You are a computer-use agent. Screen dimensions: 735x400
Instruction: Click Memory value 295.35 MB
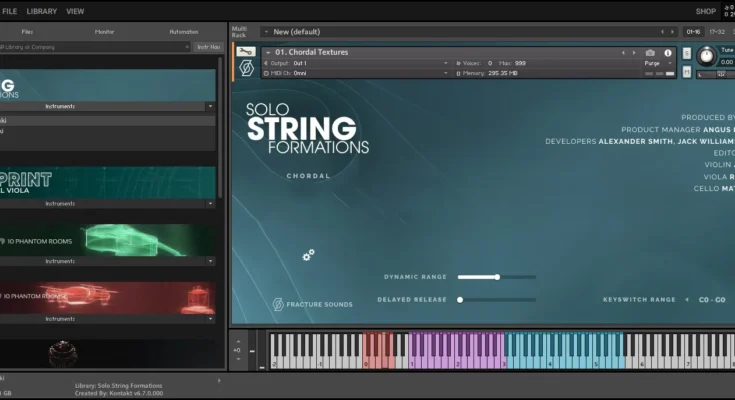tap(502, 74)
